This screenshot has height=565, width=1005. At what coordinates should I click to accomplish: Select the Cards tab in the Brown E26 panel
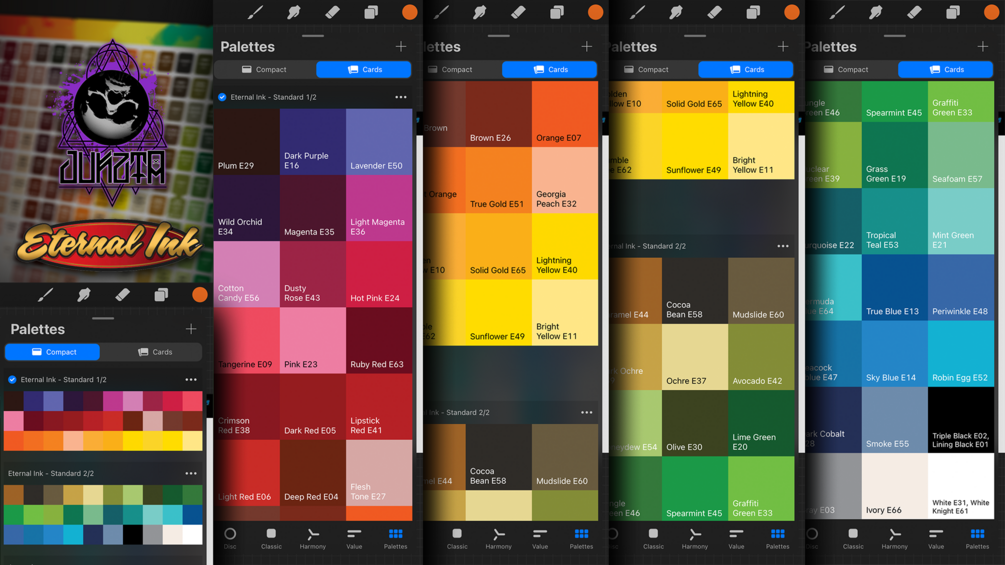[x=549, y=69]
